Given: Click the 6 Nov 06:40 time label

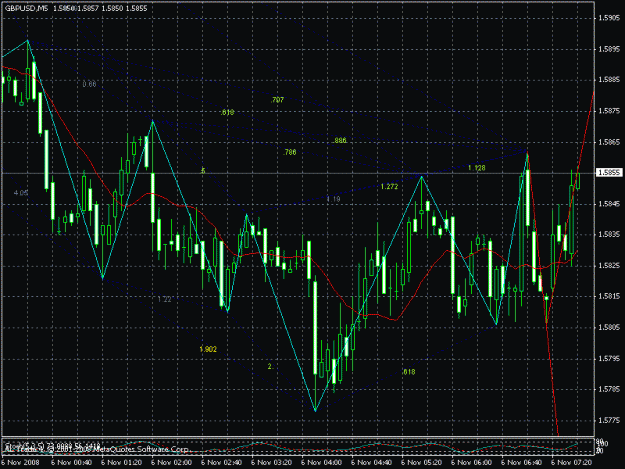Looking at the screenshot, I should tap(522, 463).
